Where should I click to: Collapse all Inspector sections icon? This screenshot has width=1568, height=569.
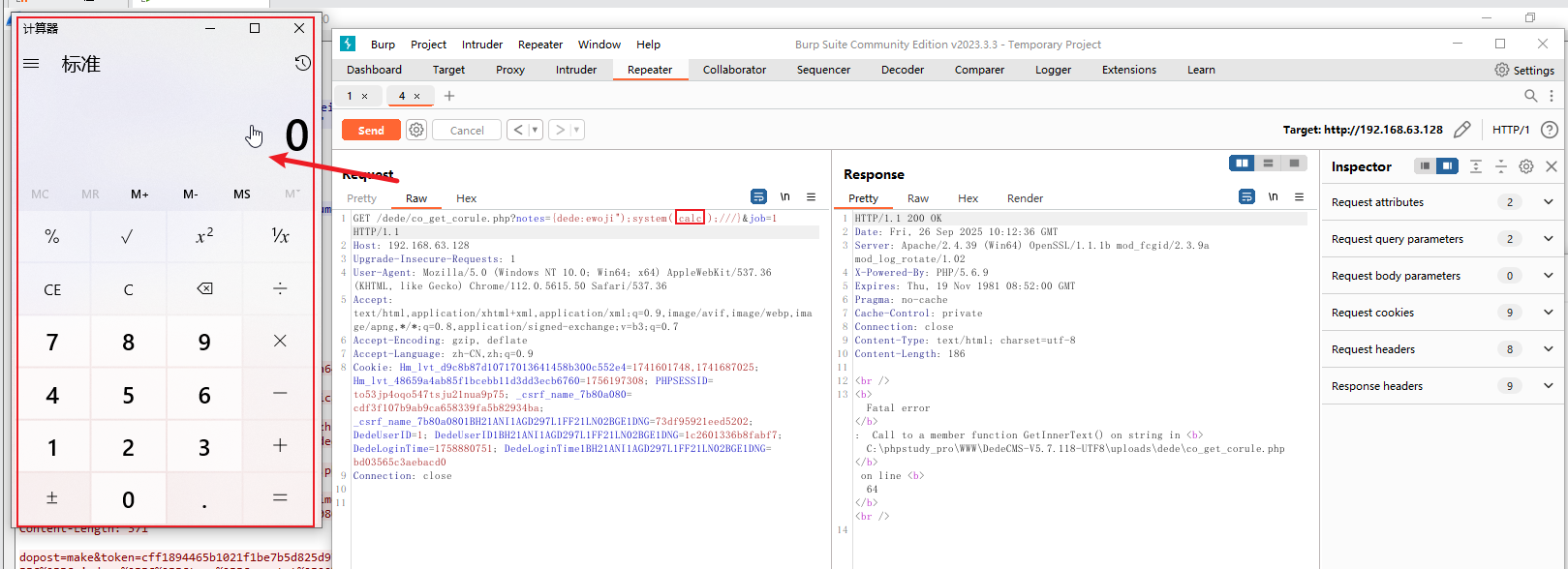point(1501,166)
